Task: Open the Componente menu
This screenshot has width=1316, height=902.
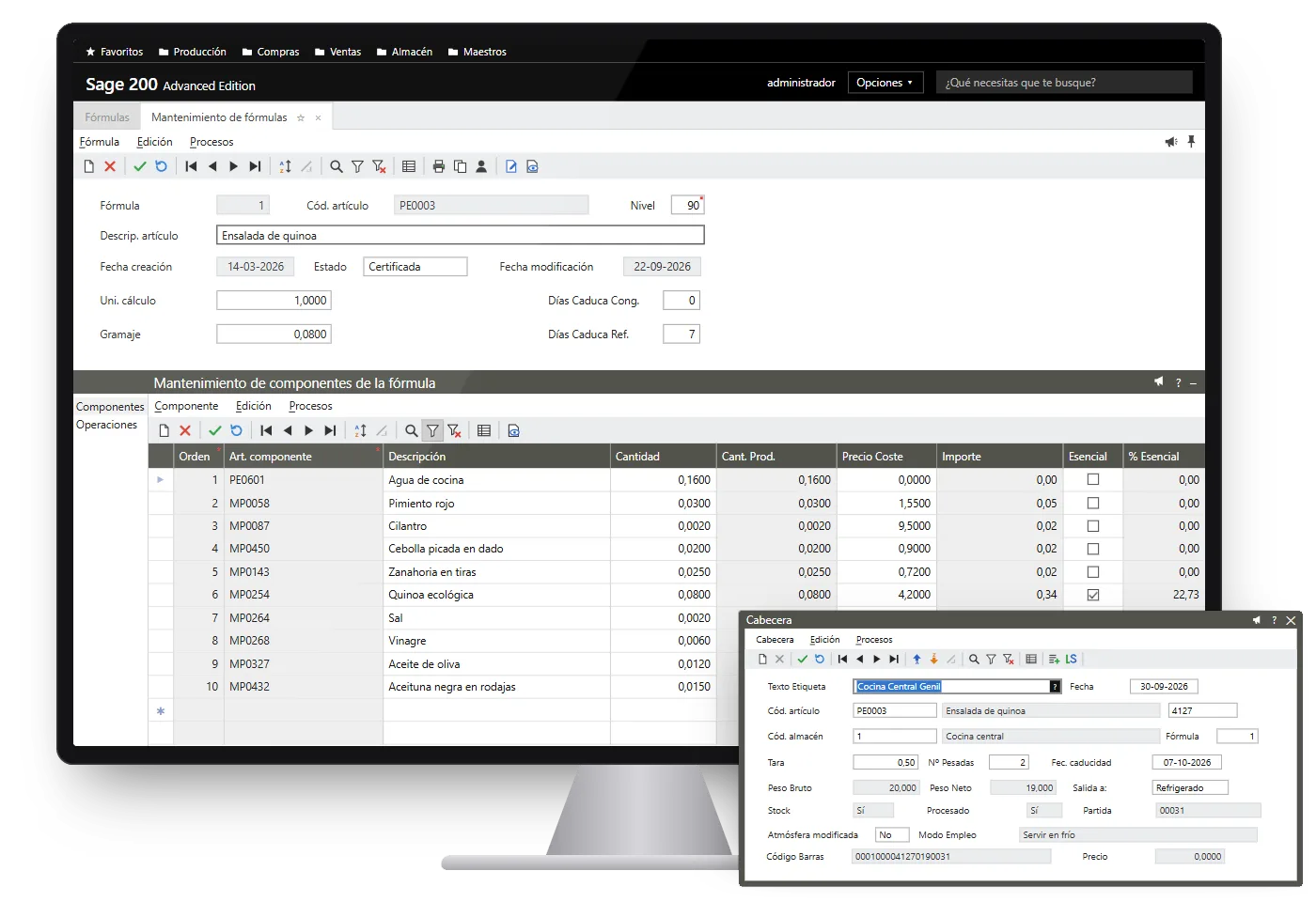Action: coord(186,406)
